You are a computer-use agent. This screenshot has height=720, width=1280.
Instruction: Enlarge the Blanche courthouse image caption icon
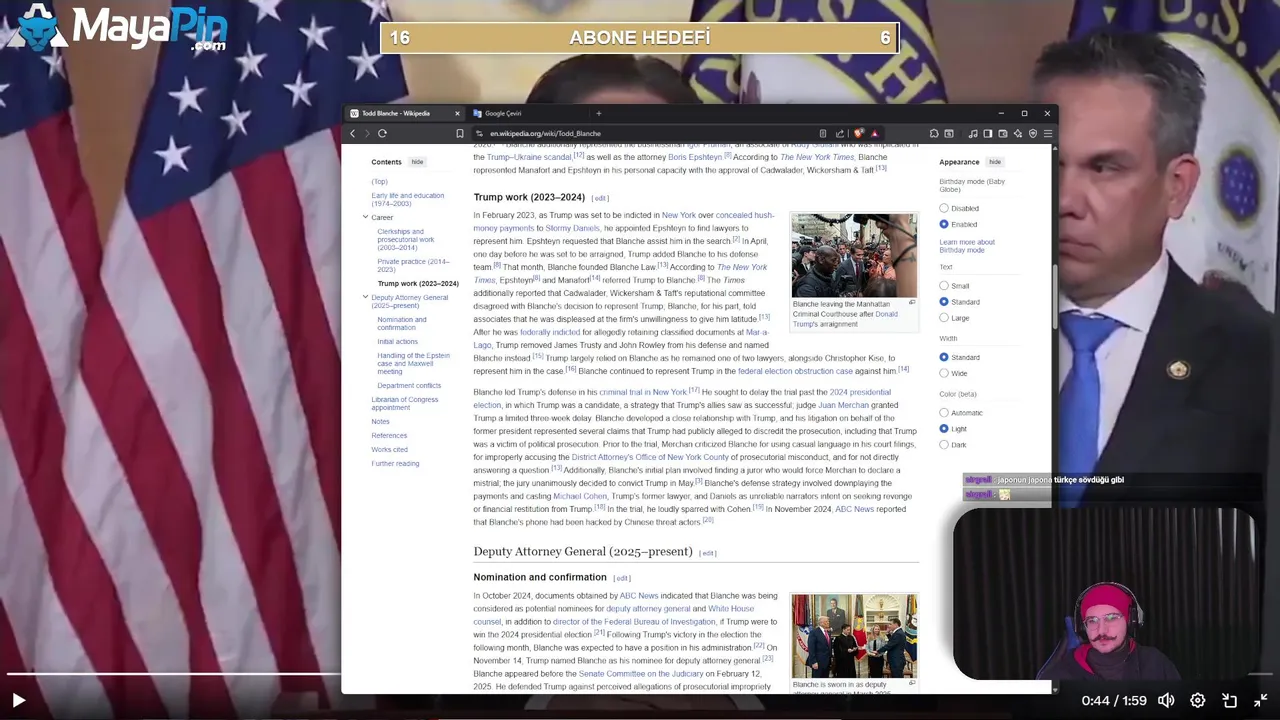coord(912,303)
